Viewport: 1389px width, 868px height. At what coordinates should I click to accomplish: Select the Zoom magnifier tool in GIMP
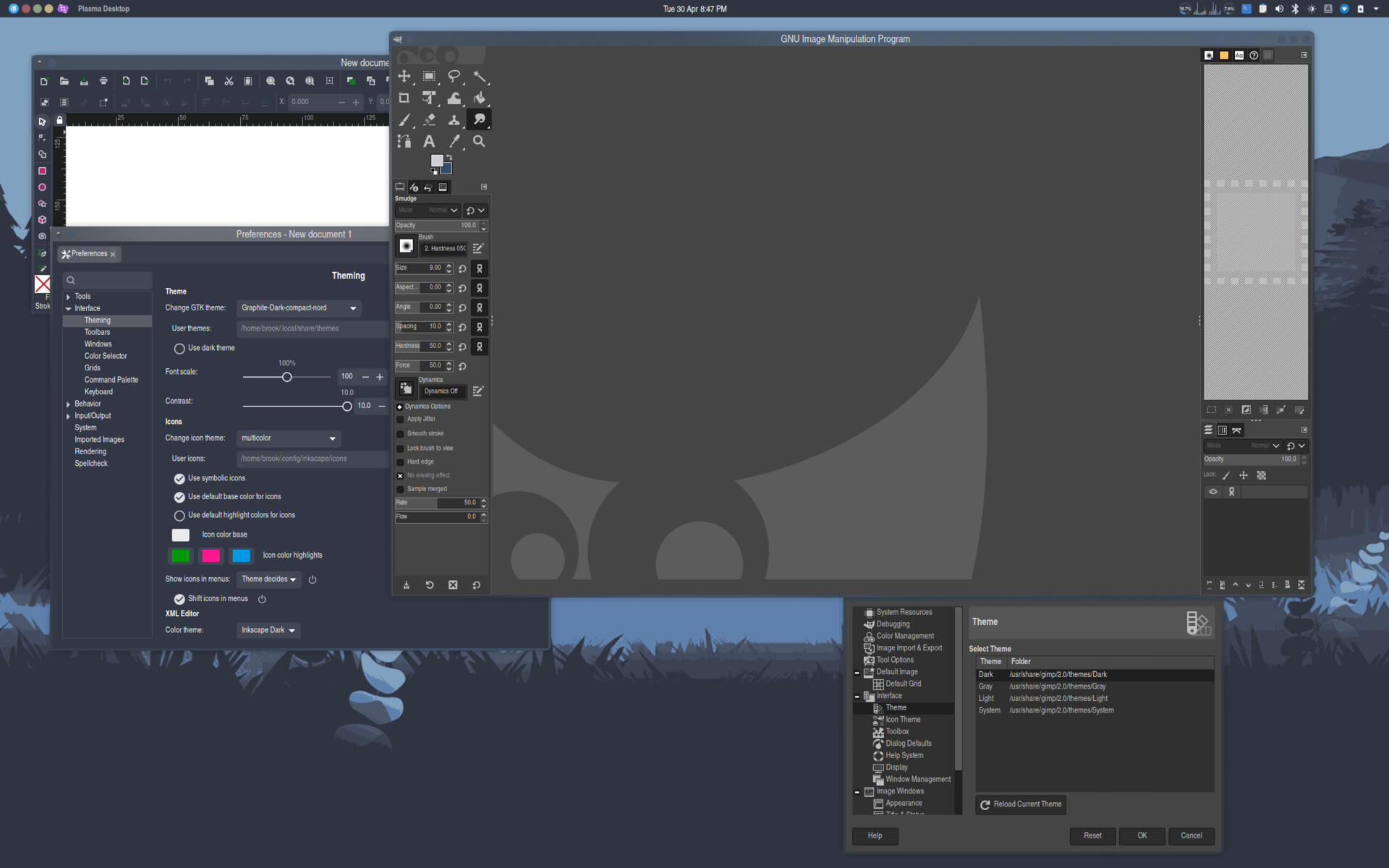click(x=479, y=142)
